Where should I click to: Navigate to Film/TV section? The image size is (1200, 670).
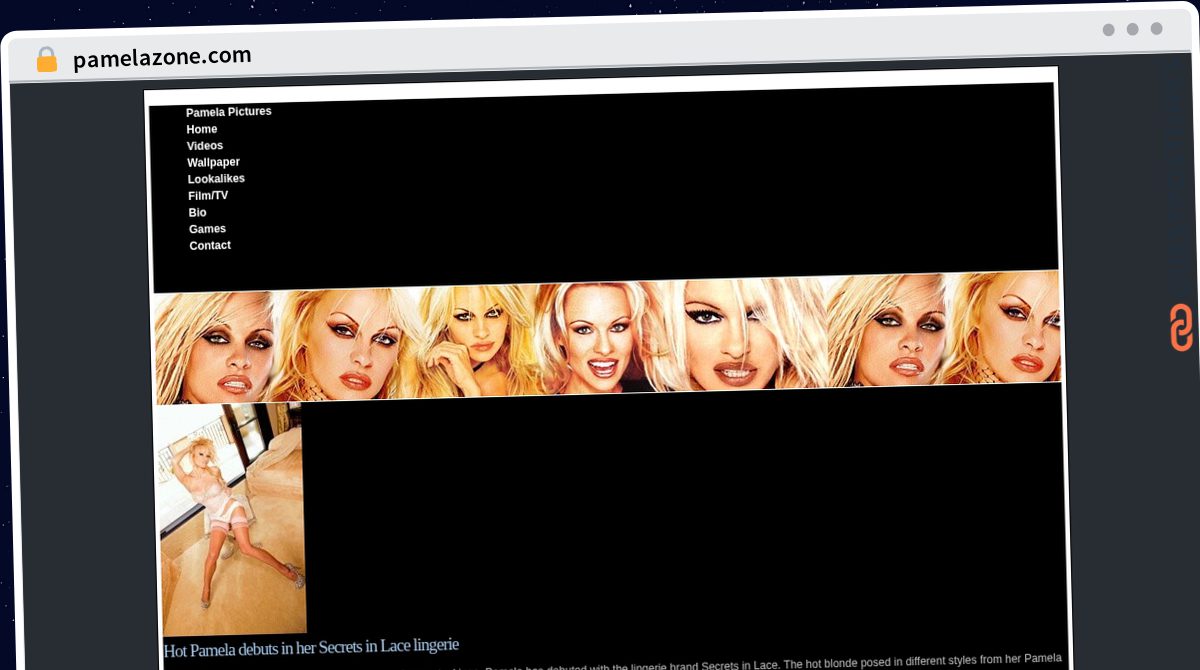pyautogui.click(x=208, y=196)
